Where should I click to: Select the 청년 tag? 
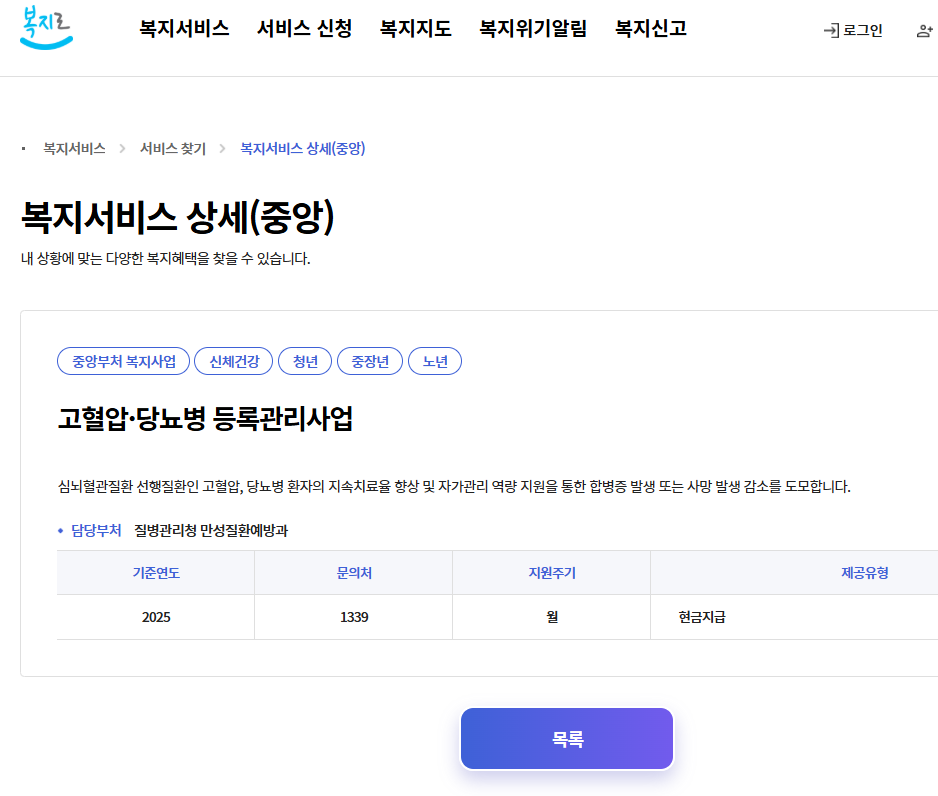pyautogui.click(x=305, y=361)
